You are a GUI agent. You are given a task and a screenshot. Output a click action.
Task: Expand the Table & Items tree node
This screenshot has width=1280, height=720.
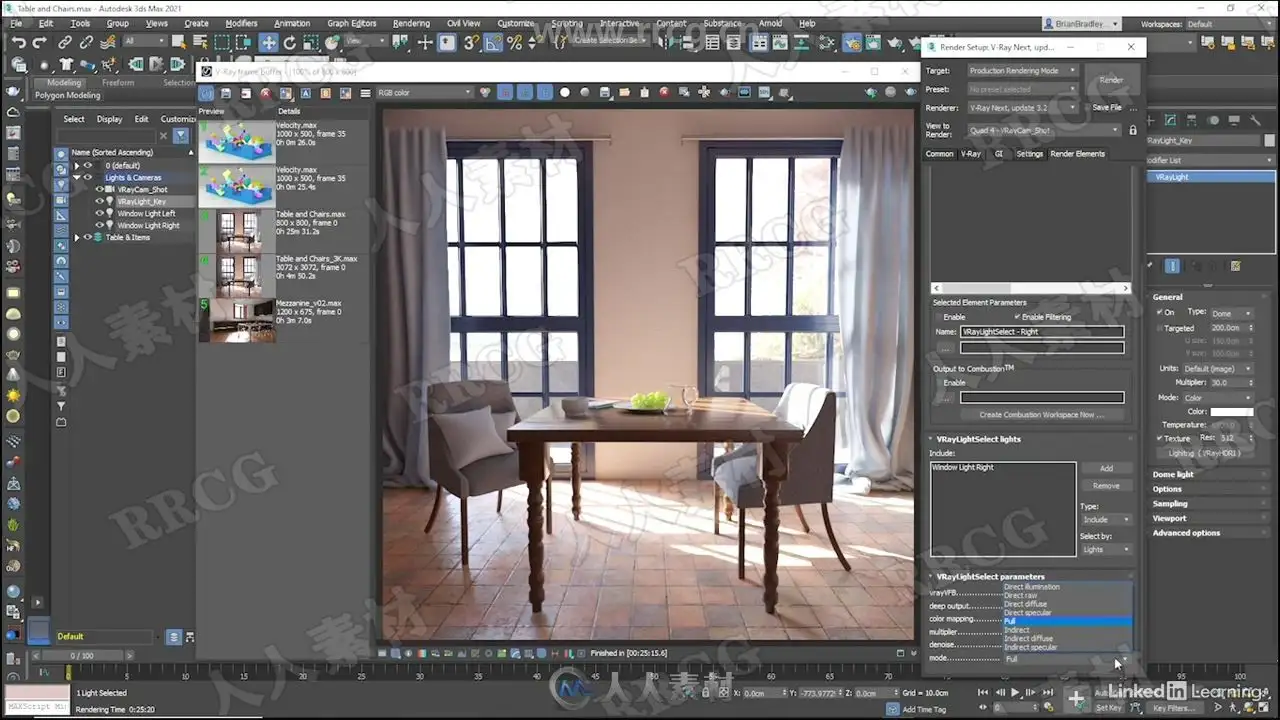click(77, 238)
